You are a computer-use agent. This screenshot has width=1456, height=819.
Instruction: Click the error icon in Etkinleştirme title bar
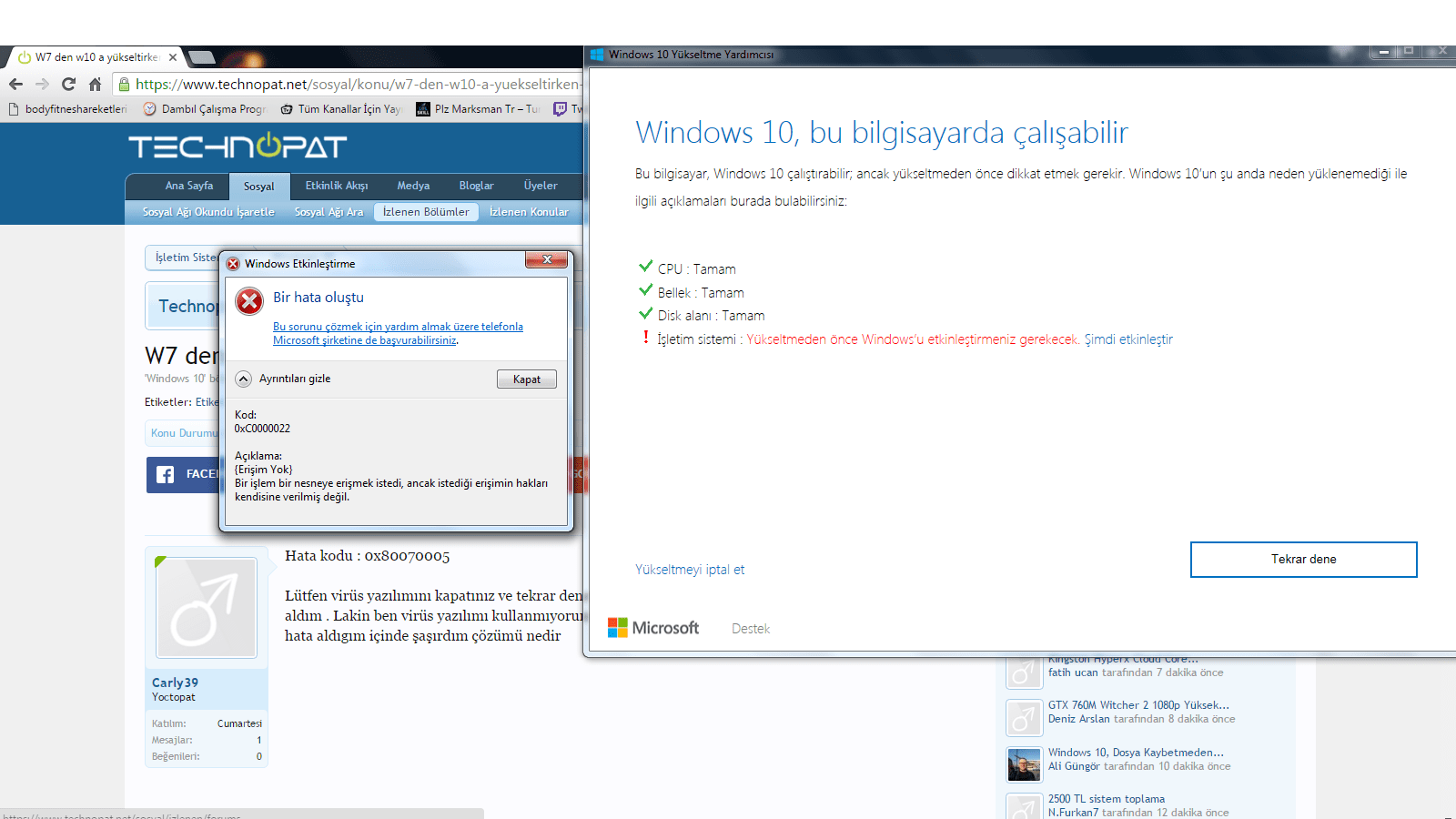click(233, 264)
